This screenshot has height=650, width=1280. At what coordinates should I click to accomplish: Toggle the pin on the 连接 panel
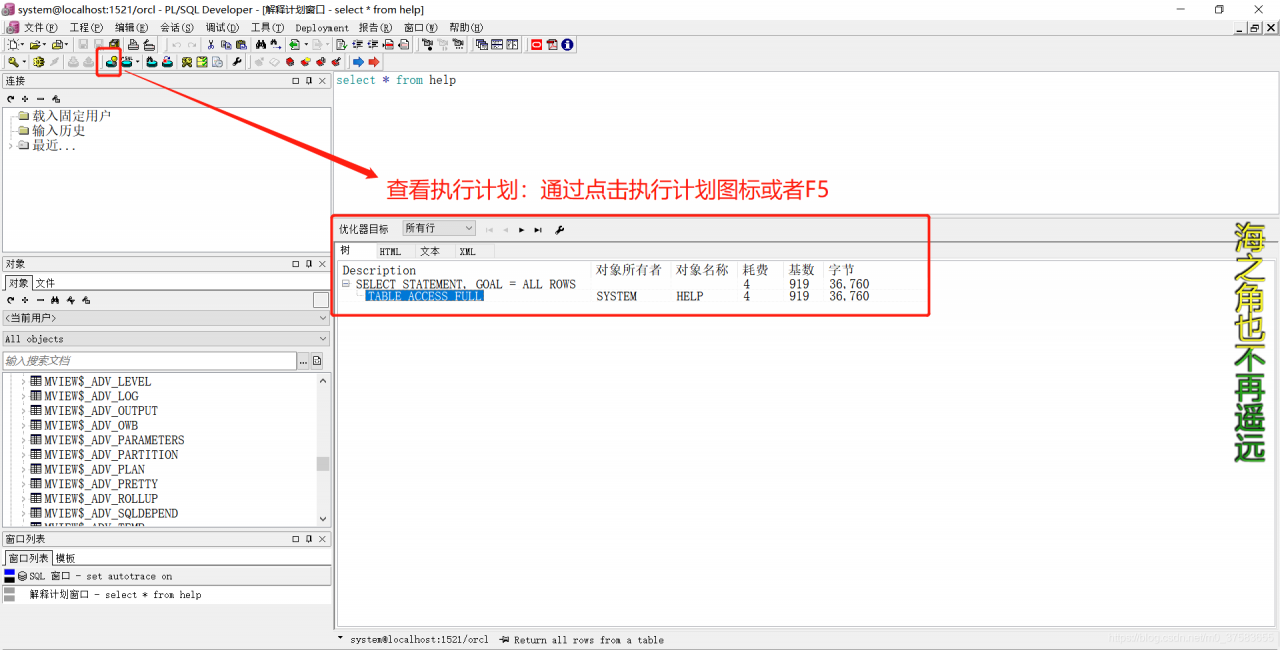tap(309, 81)
